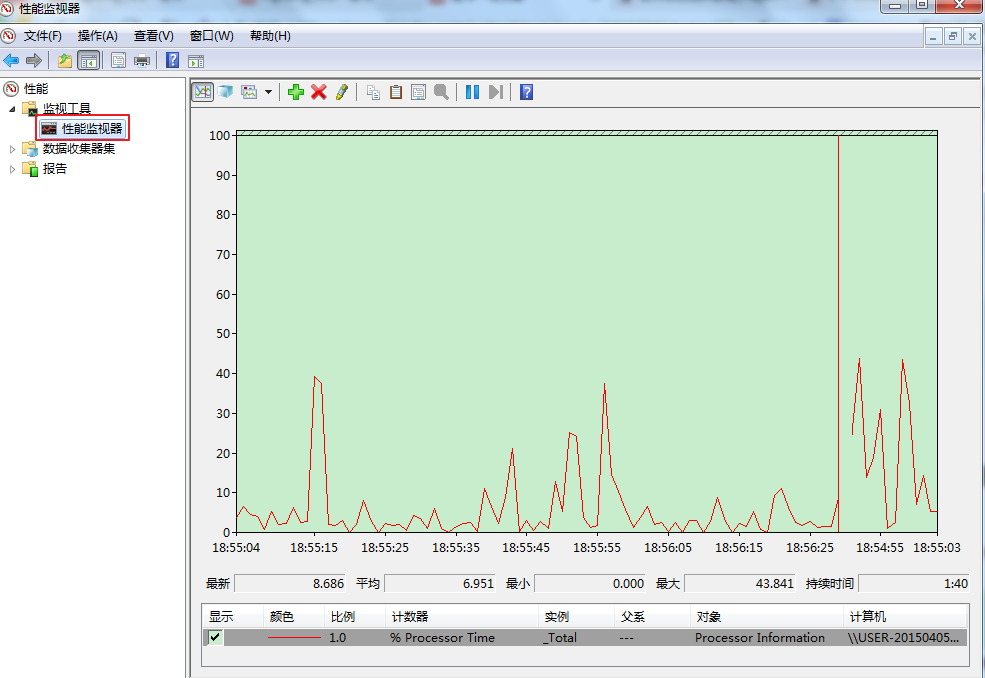Open the 文件(F) menu

point(42,36)
